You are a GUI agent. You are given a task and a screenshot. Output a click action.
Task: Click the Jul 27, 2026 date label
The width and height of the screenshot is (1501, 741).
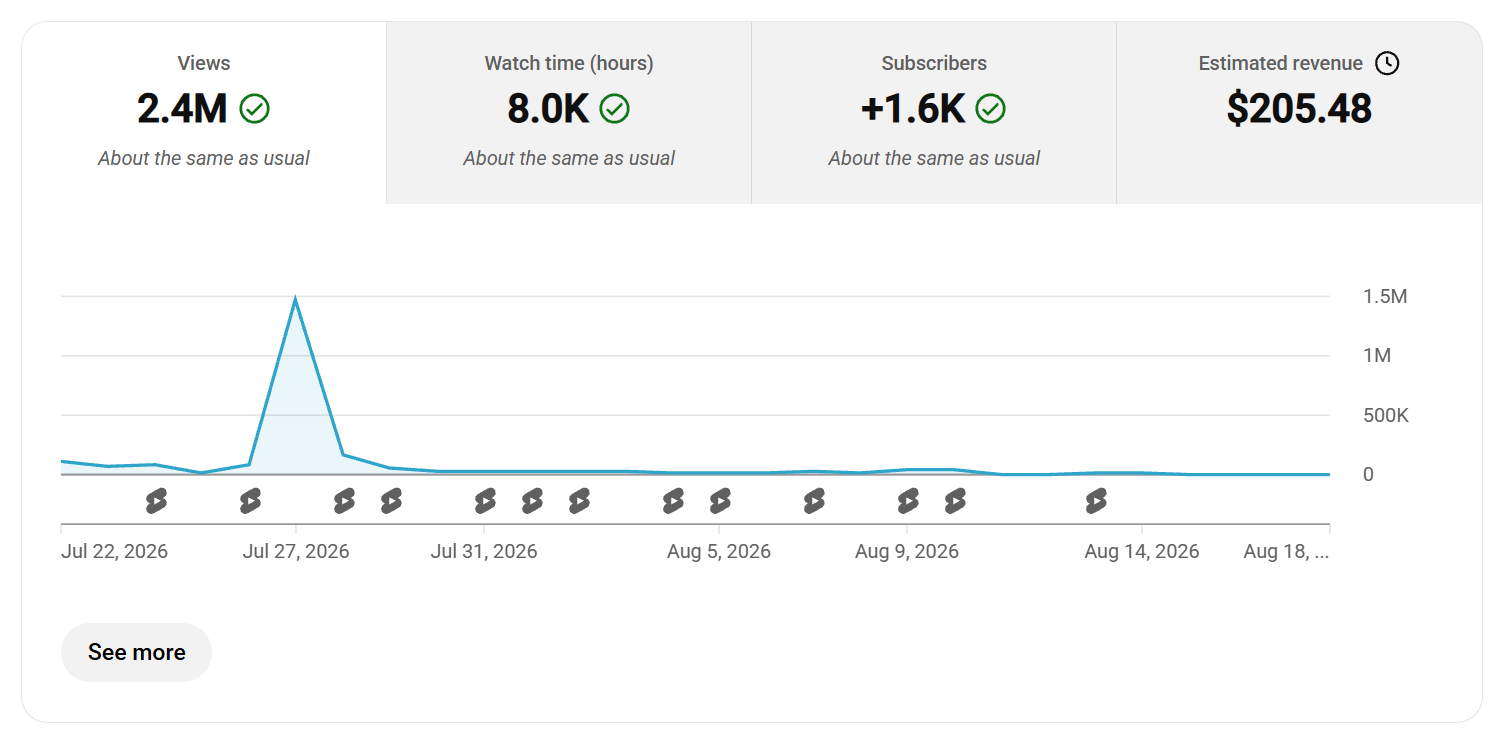pos(296,552)
